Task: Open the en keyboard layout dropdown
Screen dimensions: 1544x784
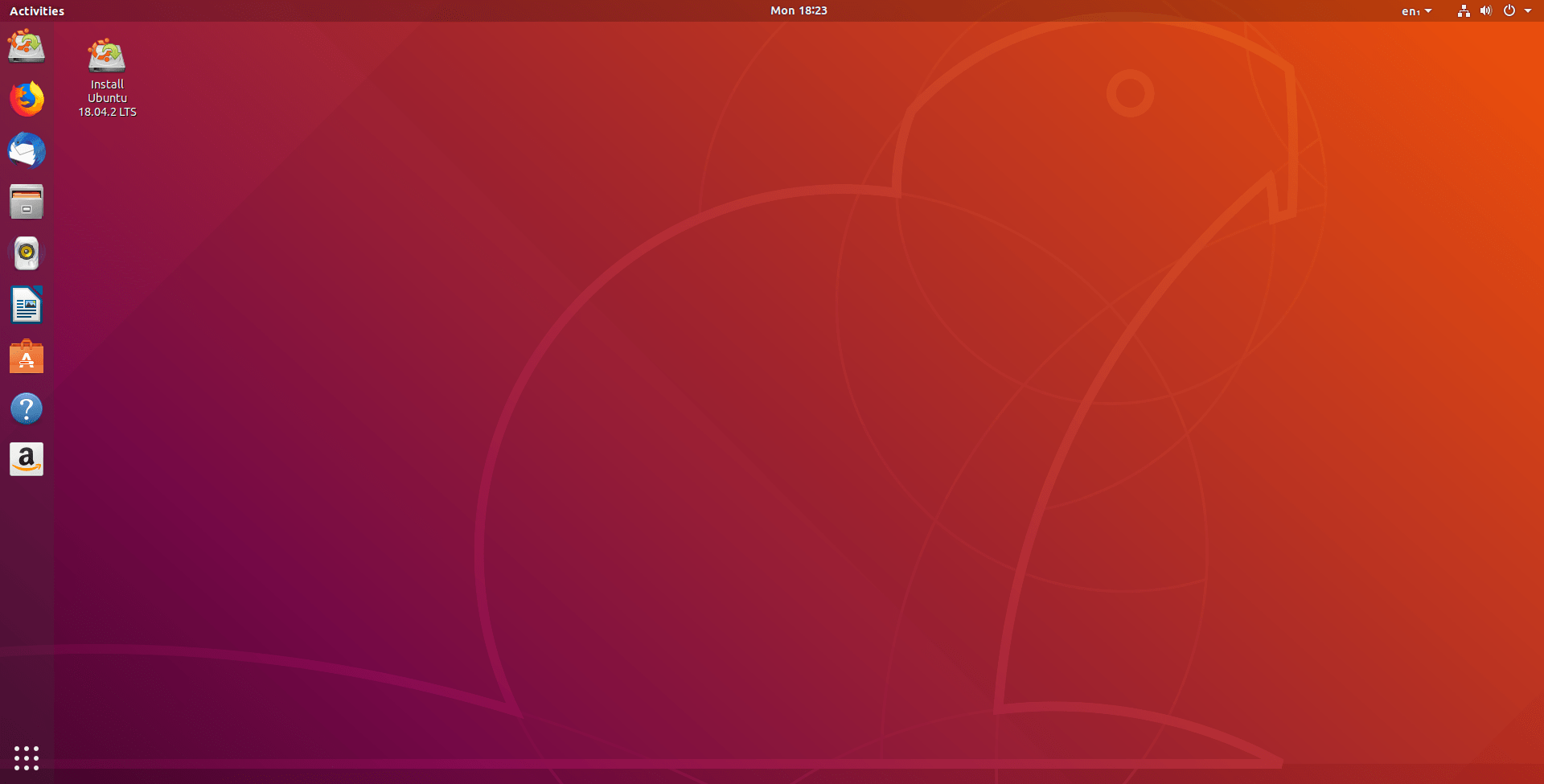Action: point(1416,11)
